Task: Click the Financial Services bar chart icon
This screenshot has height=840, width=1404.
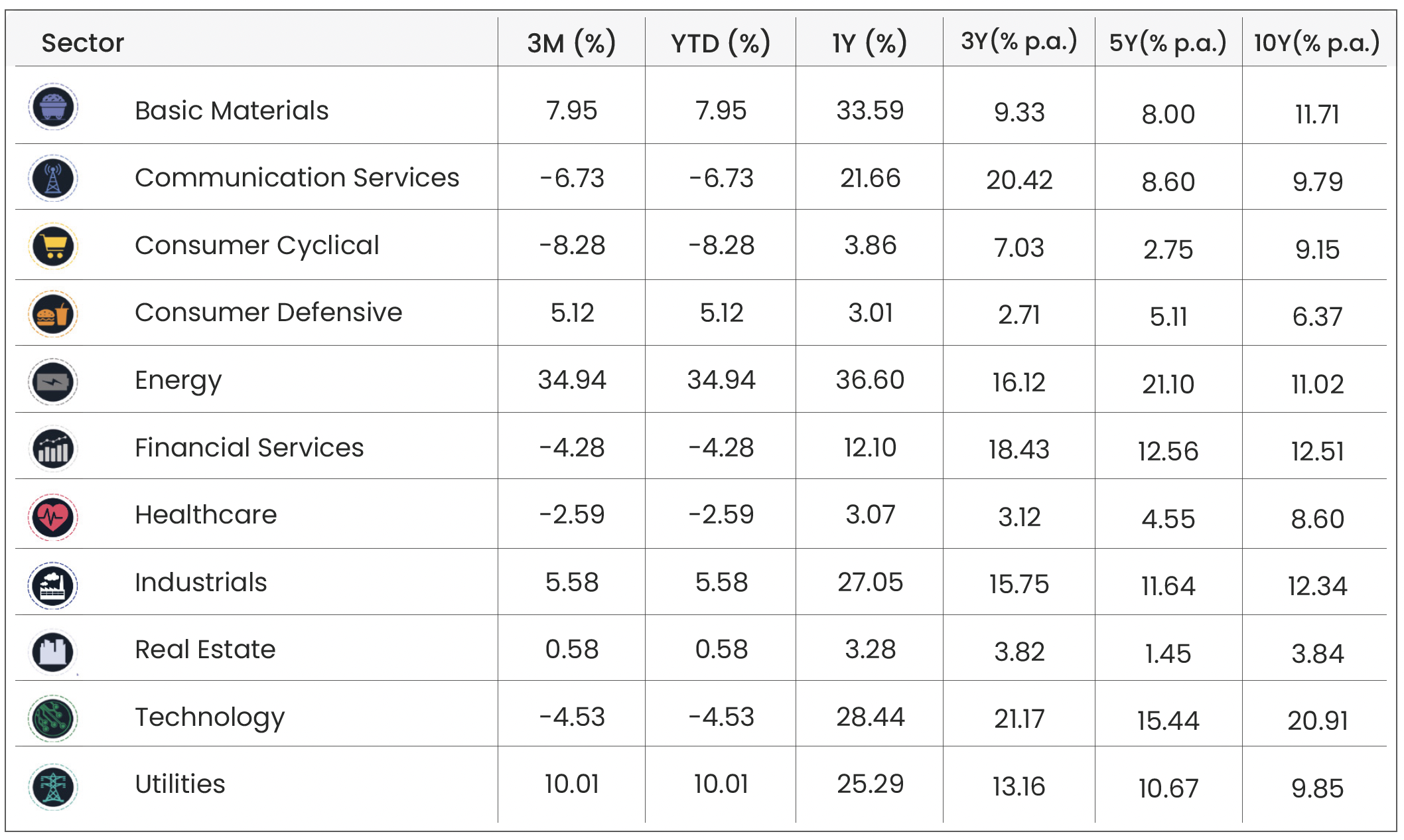Action: pos(53,449)
